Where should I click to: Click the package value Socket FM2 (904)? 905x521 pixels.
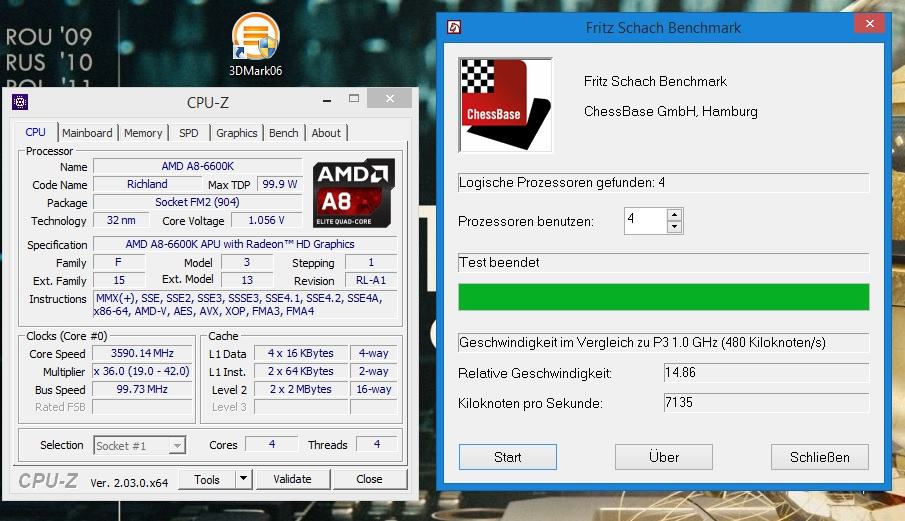(x=197, y=202)
